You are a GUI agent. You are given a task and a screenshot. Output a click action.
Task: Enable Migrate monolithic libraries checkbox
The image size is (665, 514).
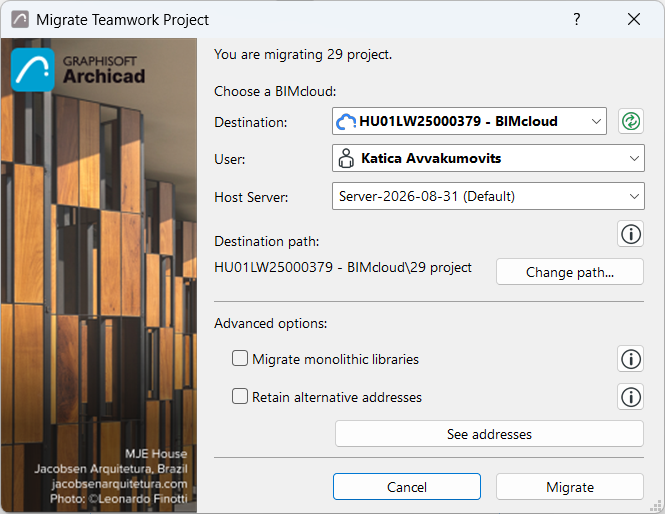pyautogui.click(x=240, y=358)
